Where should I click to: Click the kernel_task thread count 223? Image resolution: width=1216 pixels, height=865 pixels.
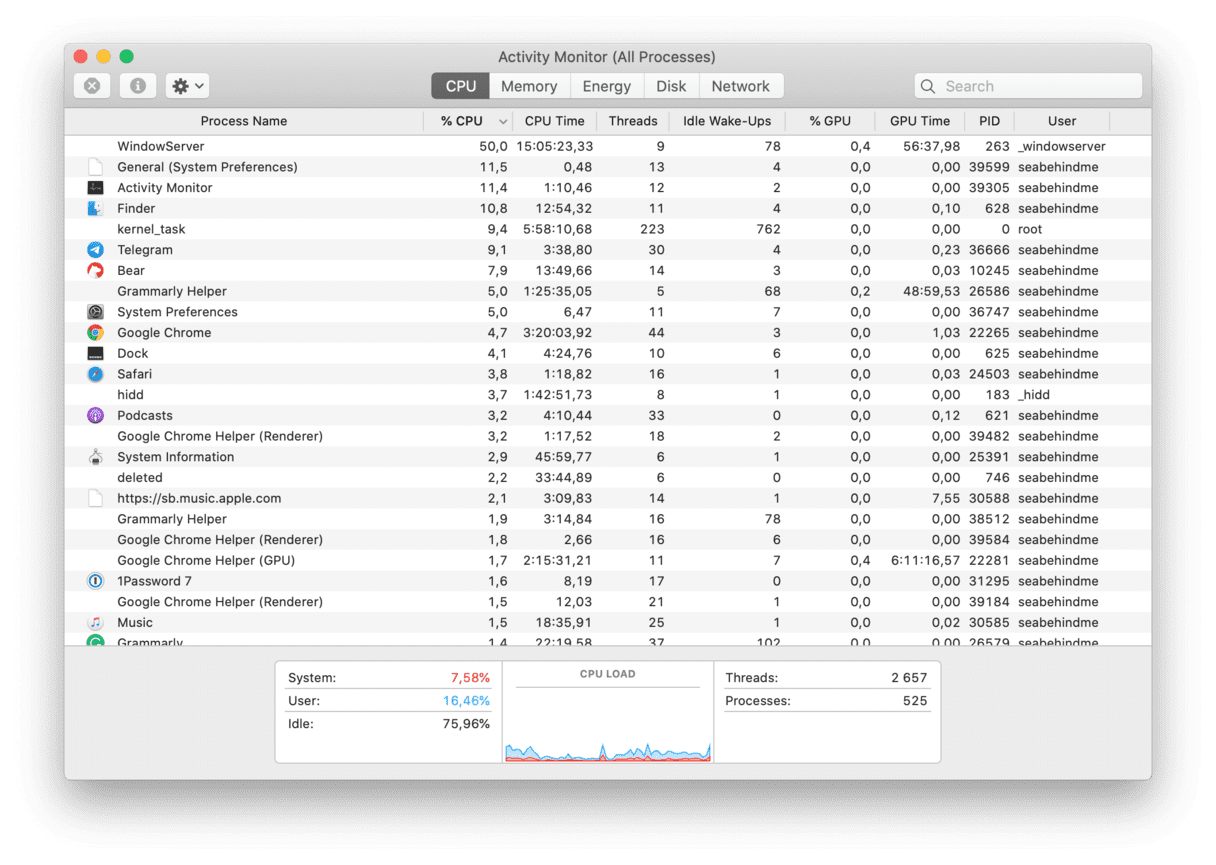click(x=652, y=229)
